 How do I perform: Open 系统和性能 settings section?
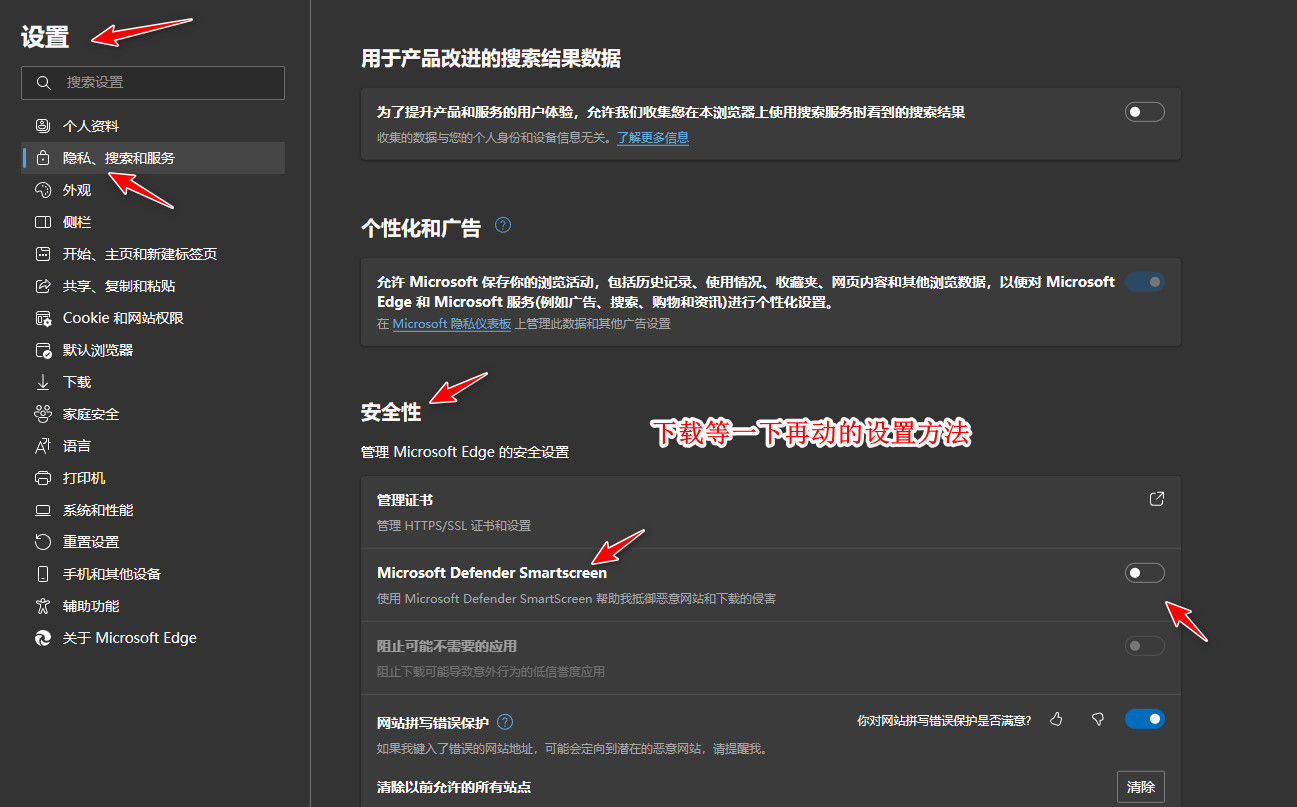(153, 510)
